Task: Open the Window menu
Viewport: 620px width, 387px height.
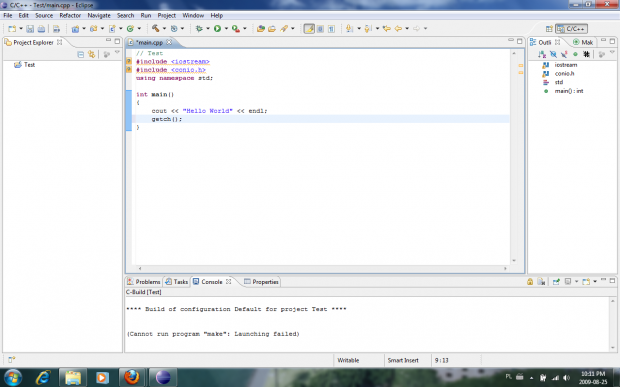Action: point(193,15)
